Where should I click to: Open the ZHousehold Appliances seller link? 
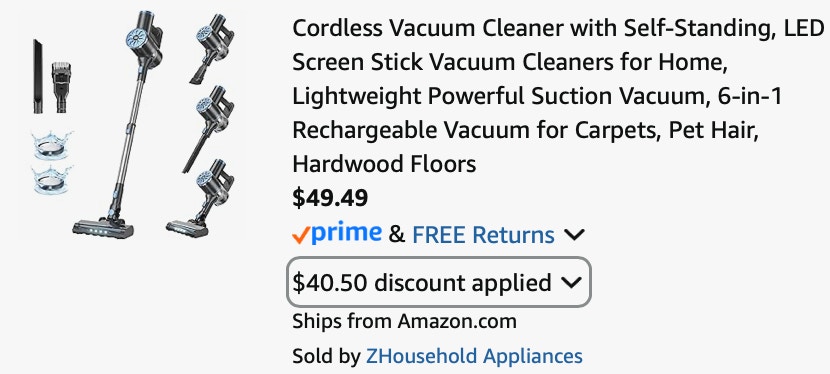(474, 356)
